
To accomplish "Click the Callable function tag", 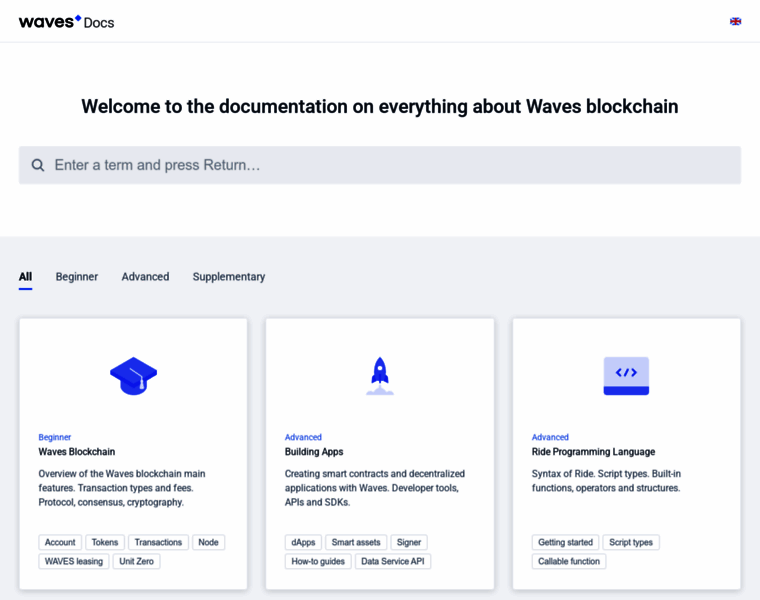I will pos(569,561).
